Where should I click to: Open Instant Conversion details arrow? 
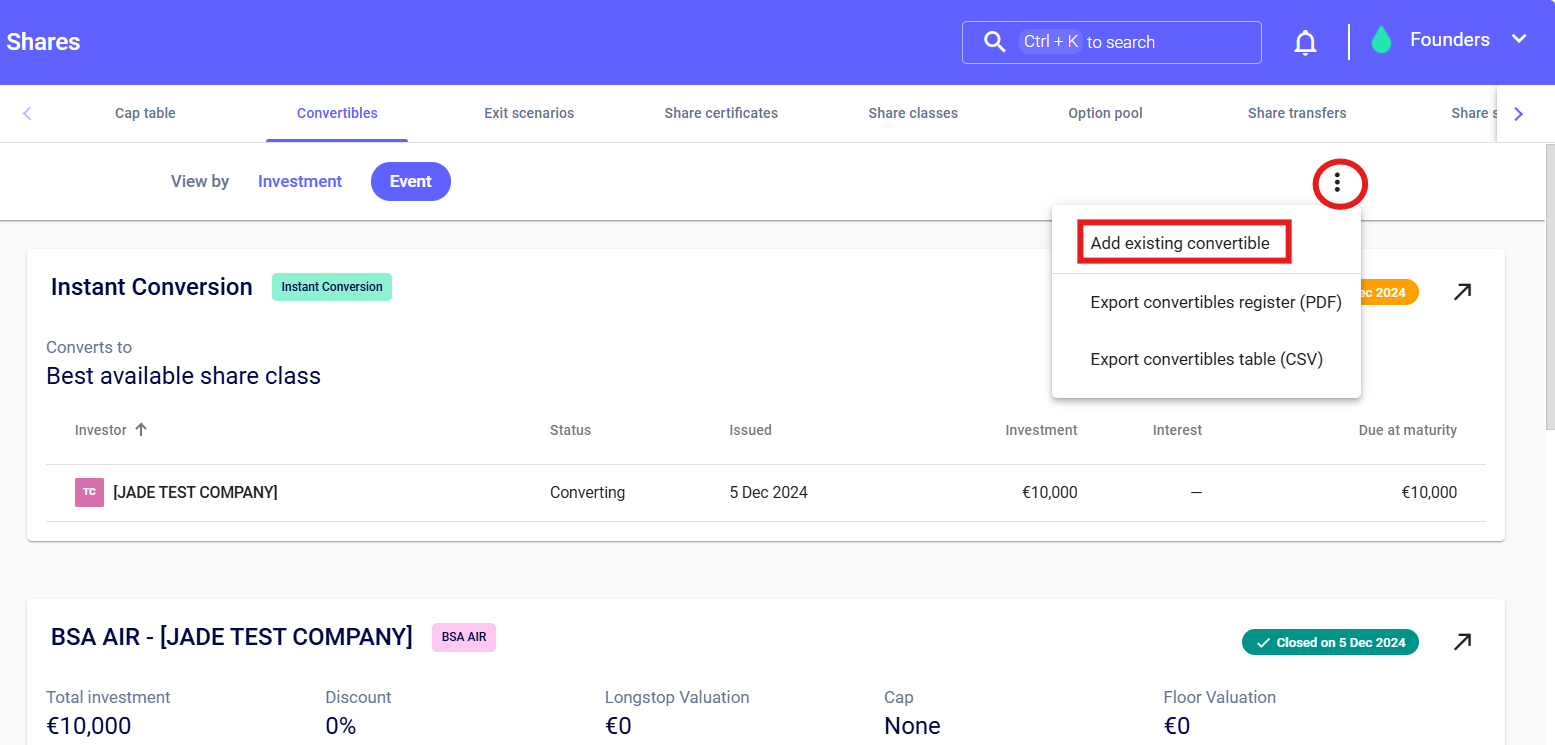click(1462, 292)
